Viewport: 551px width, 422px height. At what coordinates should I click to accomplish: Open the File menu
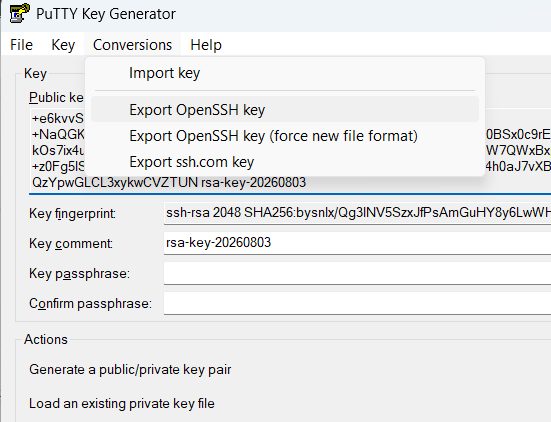pyautogui.click(x=21, y=45)
